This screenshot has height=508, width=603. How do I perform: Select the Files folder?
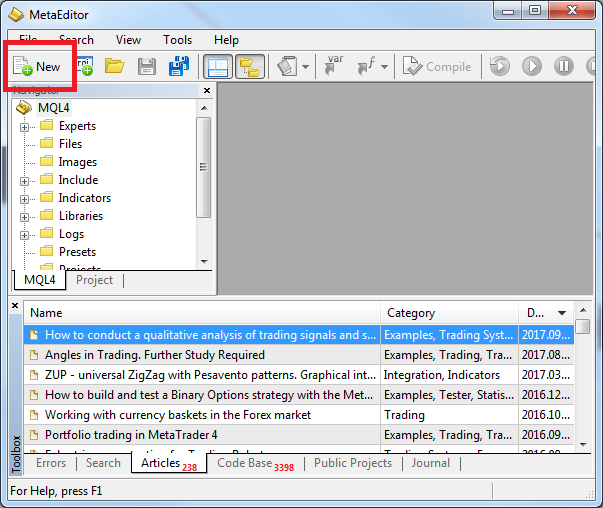click(70, 144)
